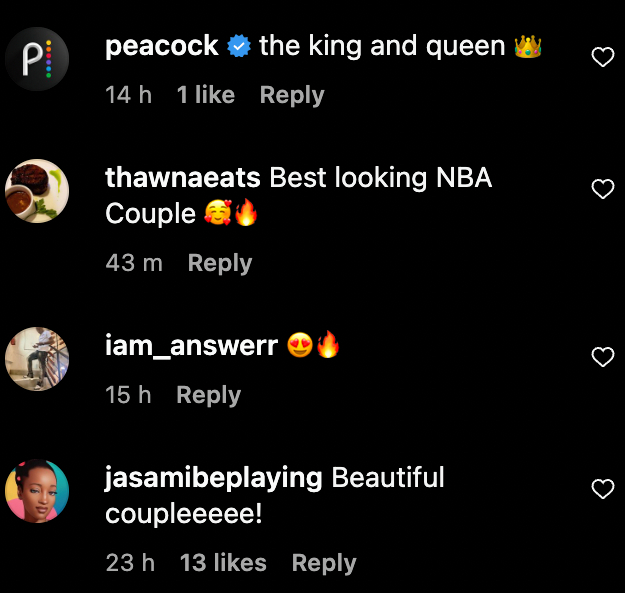Like jasamibeplaying's comment with heart icon
This screenshot has height=593, width=625.
coord(603,489)
